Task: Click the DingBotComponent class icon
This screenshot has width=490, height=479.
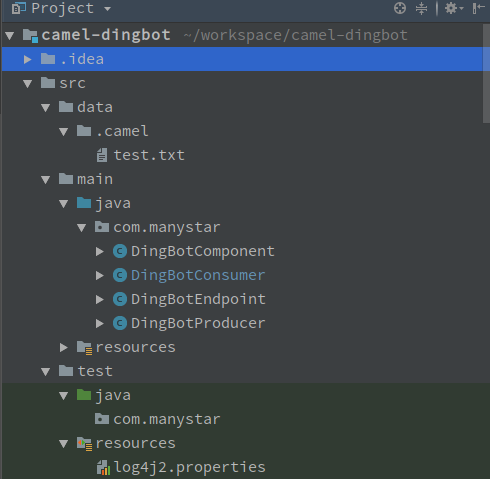Action: point(120,251)
